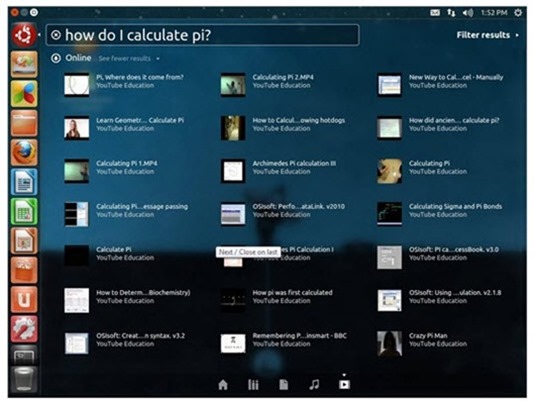Open the Calculating Pi video with the hand thumbnail

point(389,171)
